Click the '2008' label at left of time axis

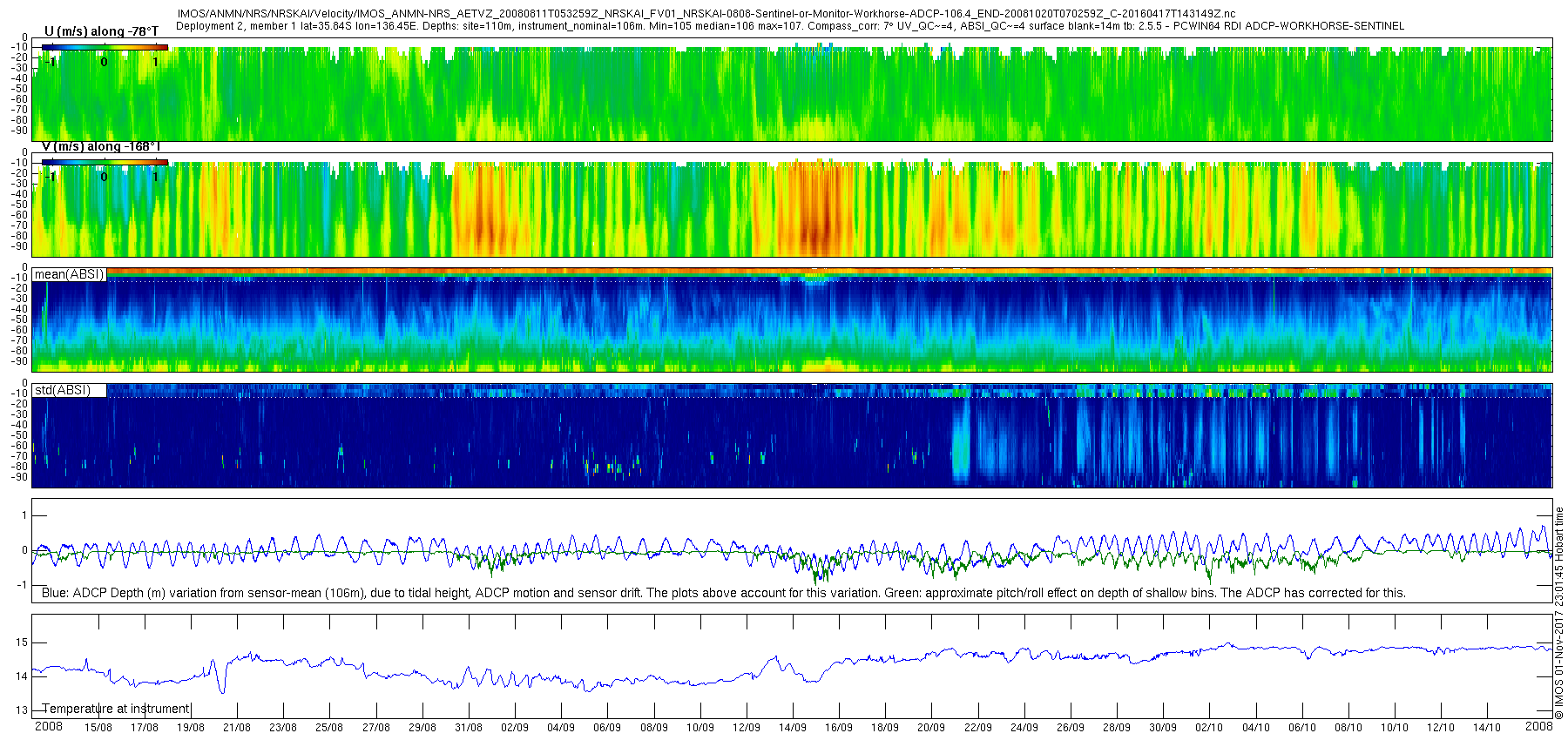48,726
